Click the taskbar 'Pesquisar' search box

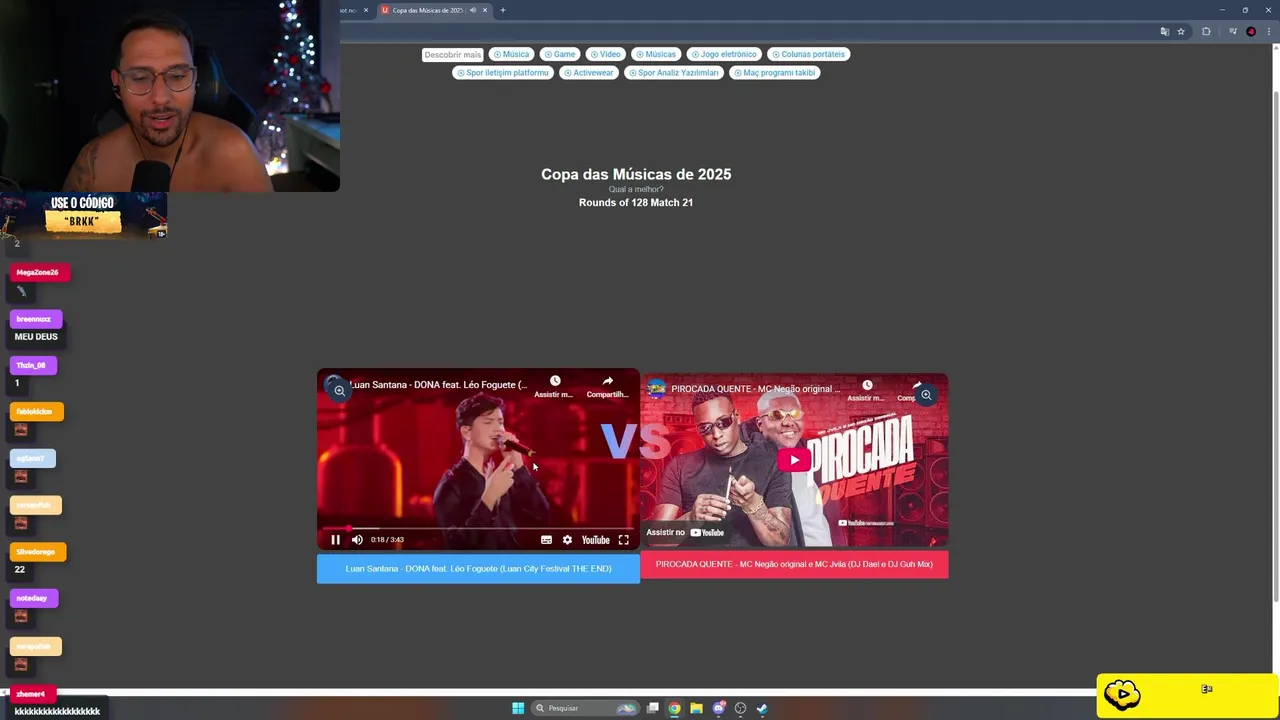[x=585, y=708]
